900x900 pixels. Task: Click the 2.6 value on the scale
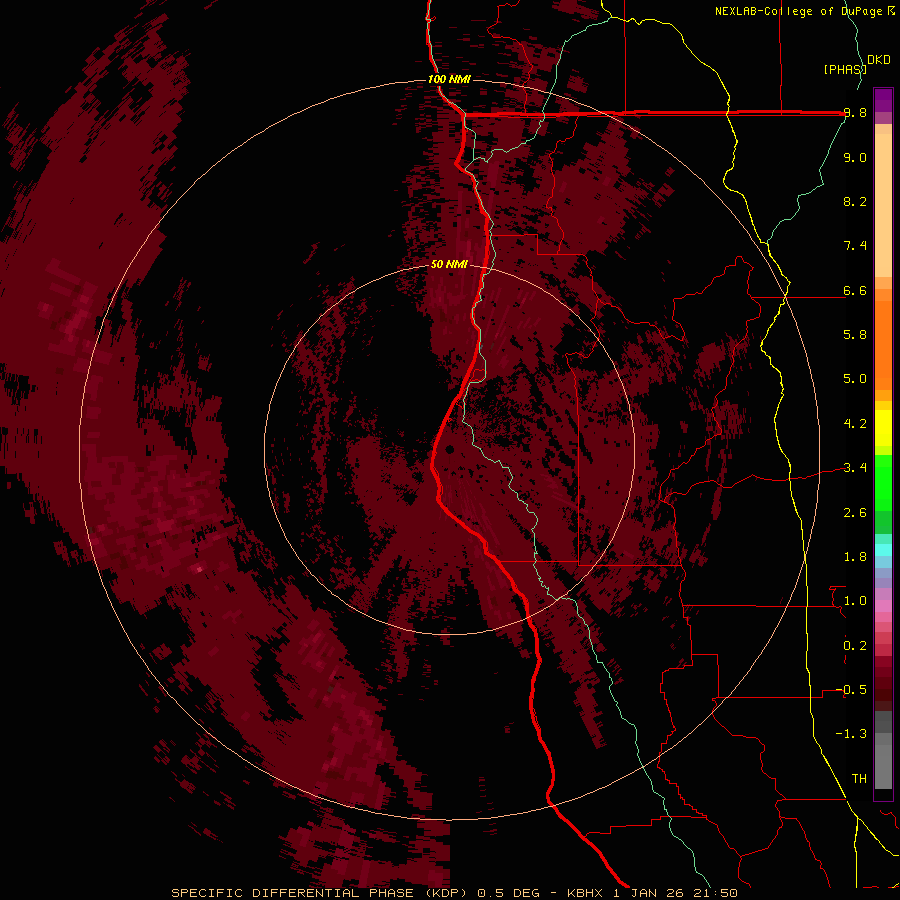855,512
